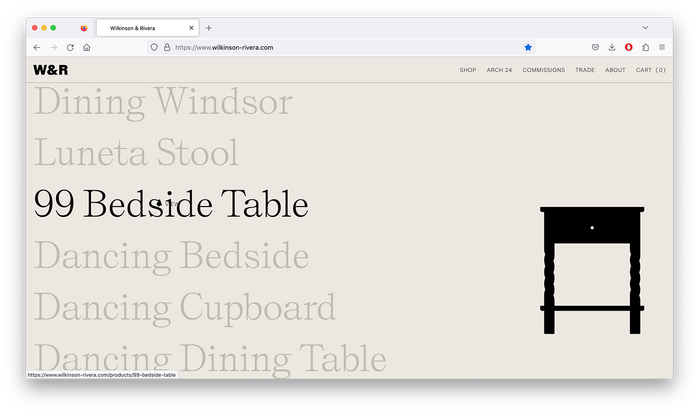The height and width of the screenshot is (413, 699).
Task: Go to the browser home page
Action: (x=87, y=47)
